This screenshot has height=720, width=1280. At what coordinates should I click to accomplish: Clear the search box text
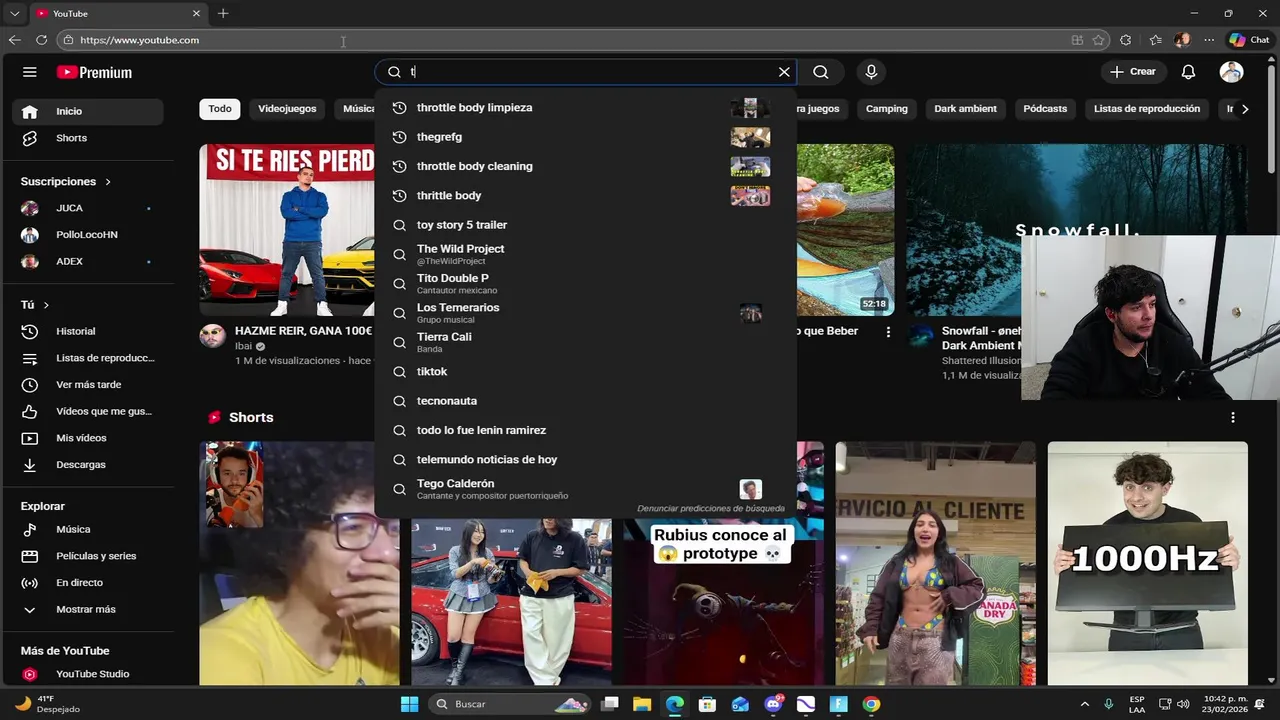(x=784, y=72)
